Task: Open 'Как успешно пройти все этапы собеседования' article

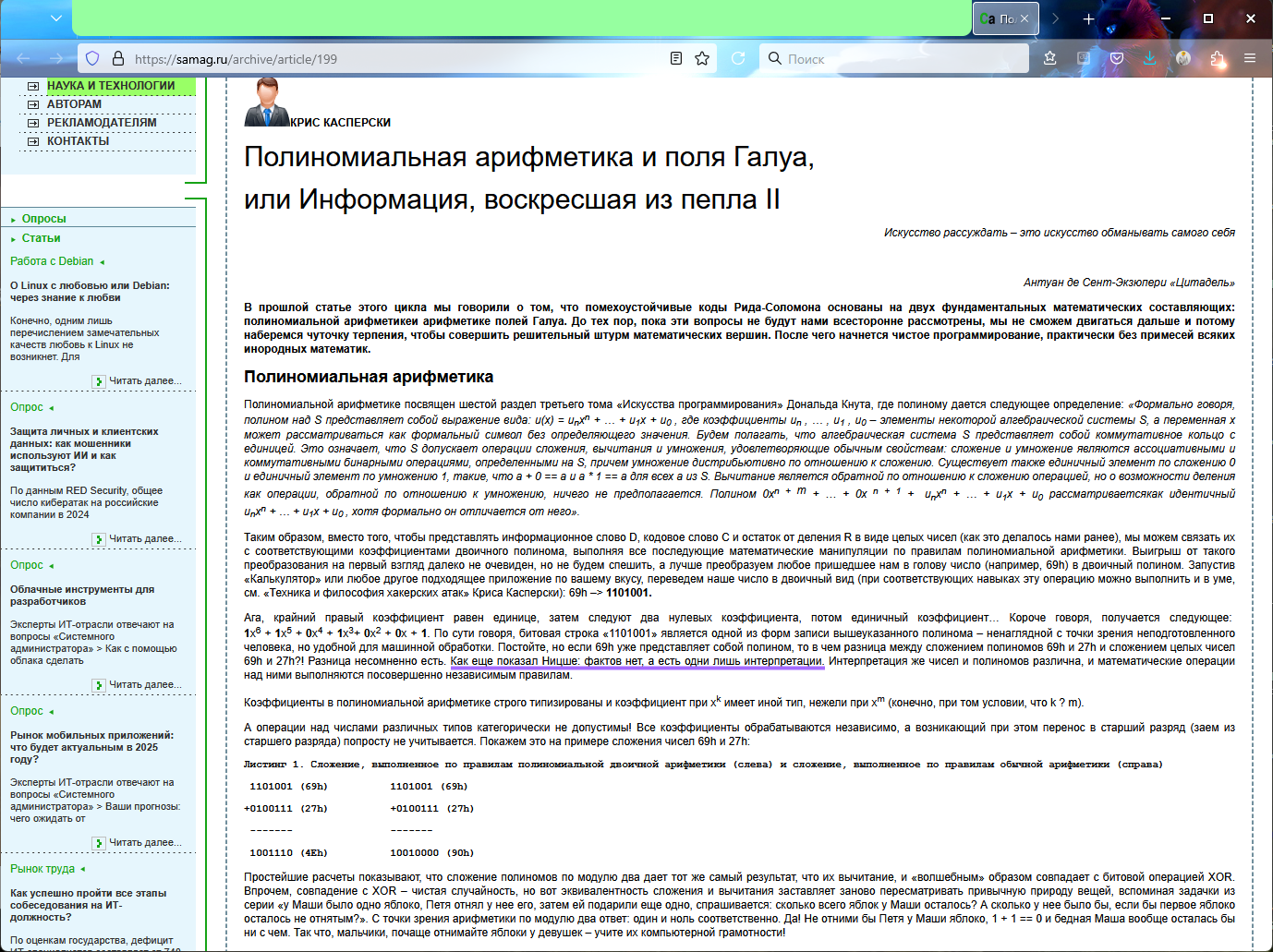Action: (x=88, y=905)
